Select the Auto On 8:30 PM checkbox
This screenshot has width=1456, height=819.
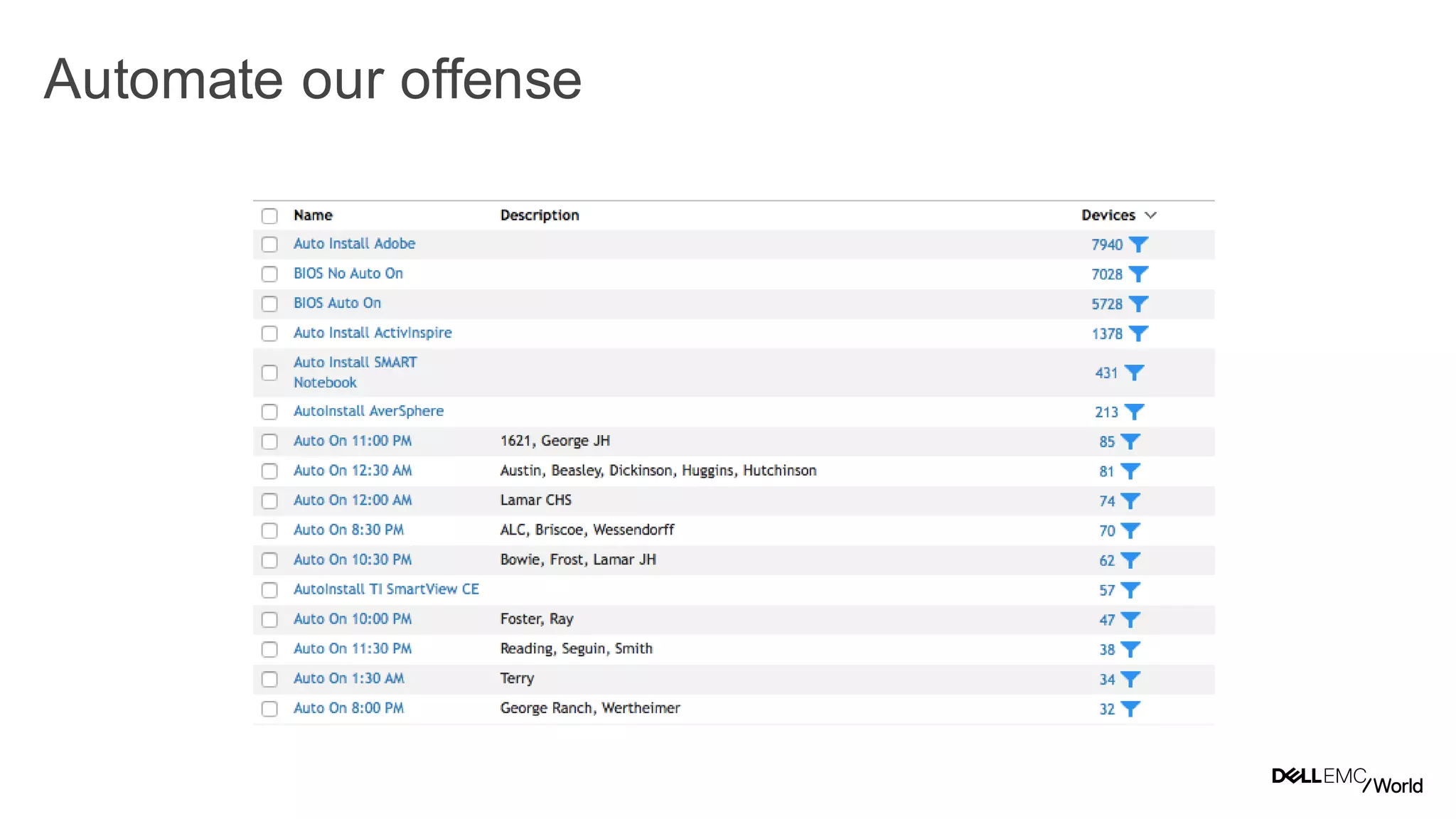tap(269, 531)
